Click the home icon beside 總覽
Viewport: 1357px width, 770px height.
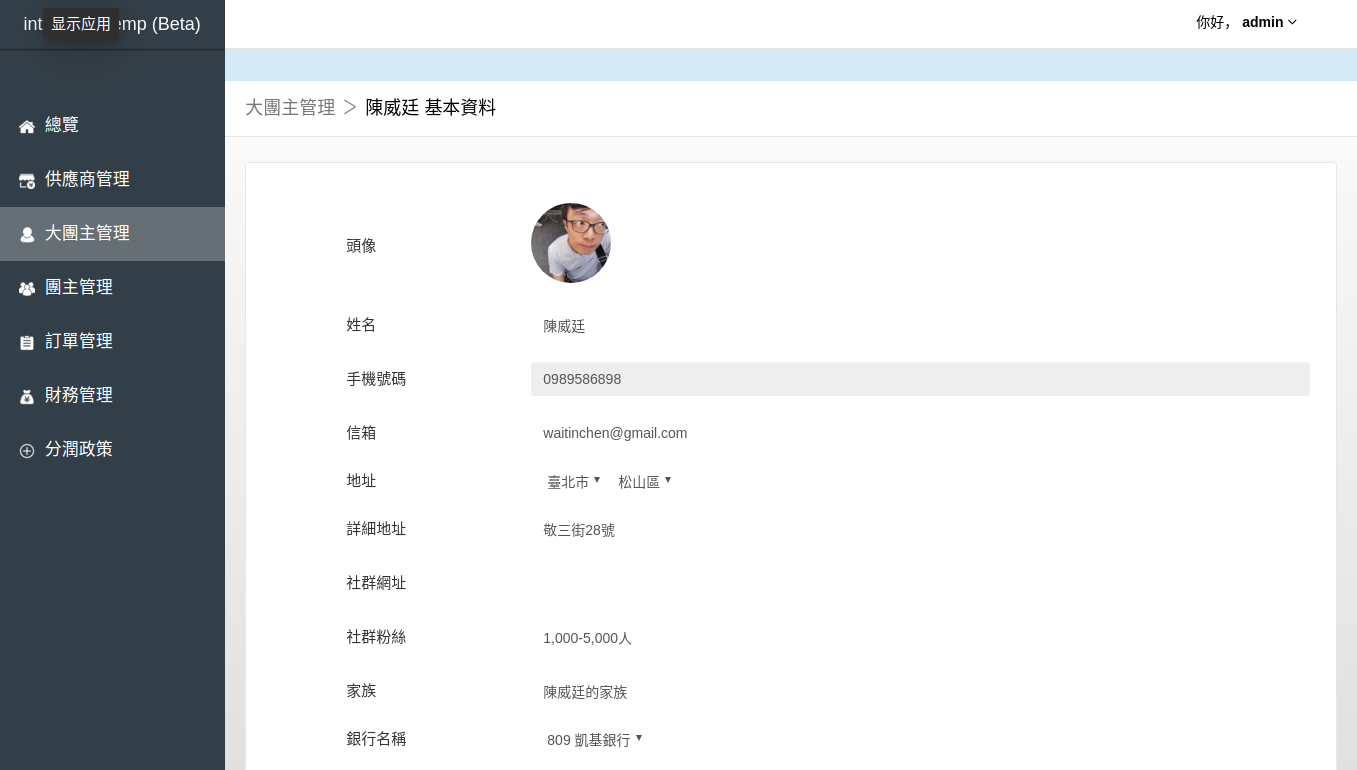tap(27, 126)
